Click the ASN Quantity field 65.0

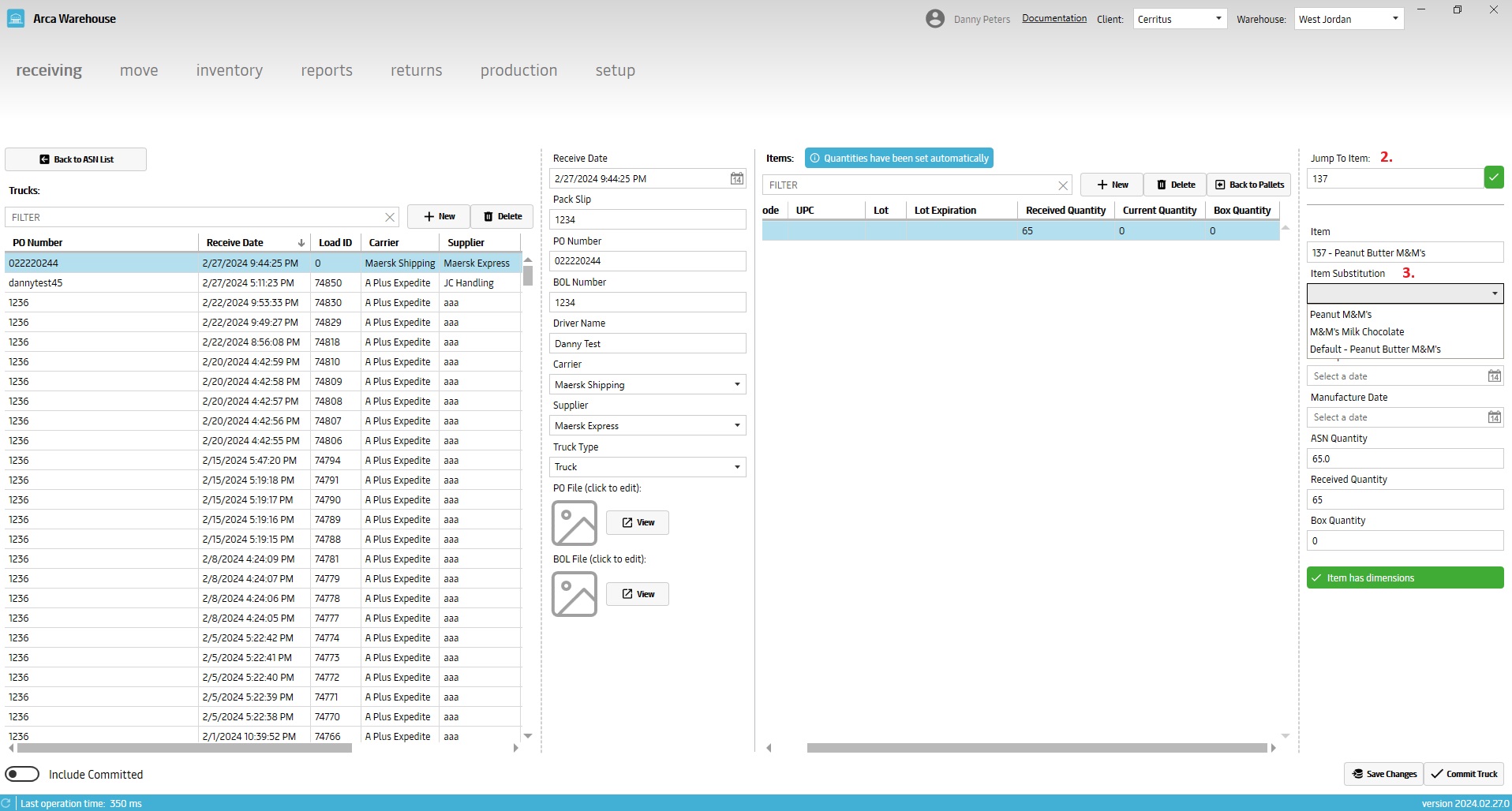pos(1405,459)
